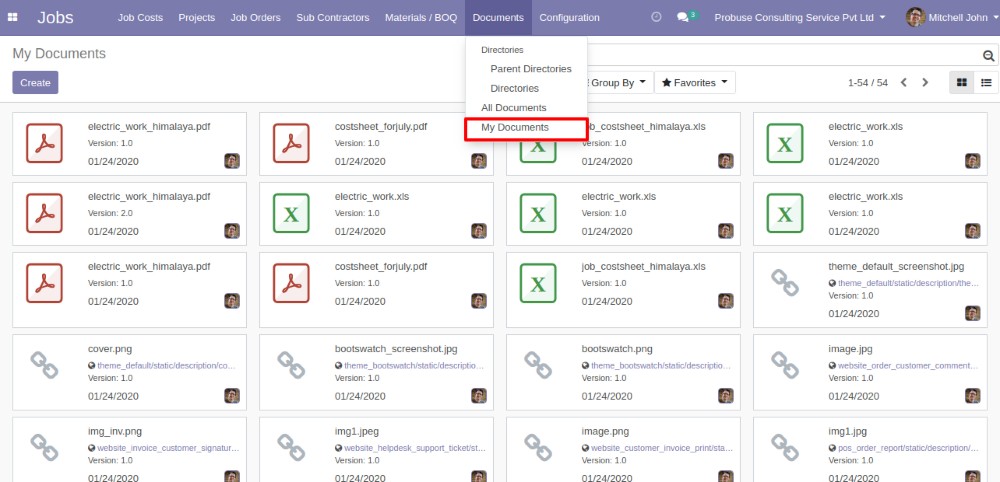Expand the Favorites dropdown
1000x482 pixels.
pos(695,83)
